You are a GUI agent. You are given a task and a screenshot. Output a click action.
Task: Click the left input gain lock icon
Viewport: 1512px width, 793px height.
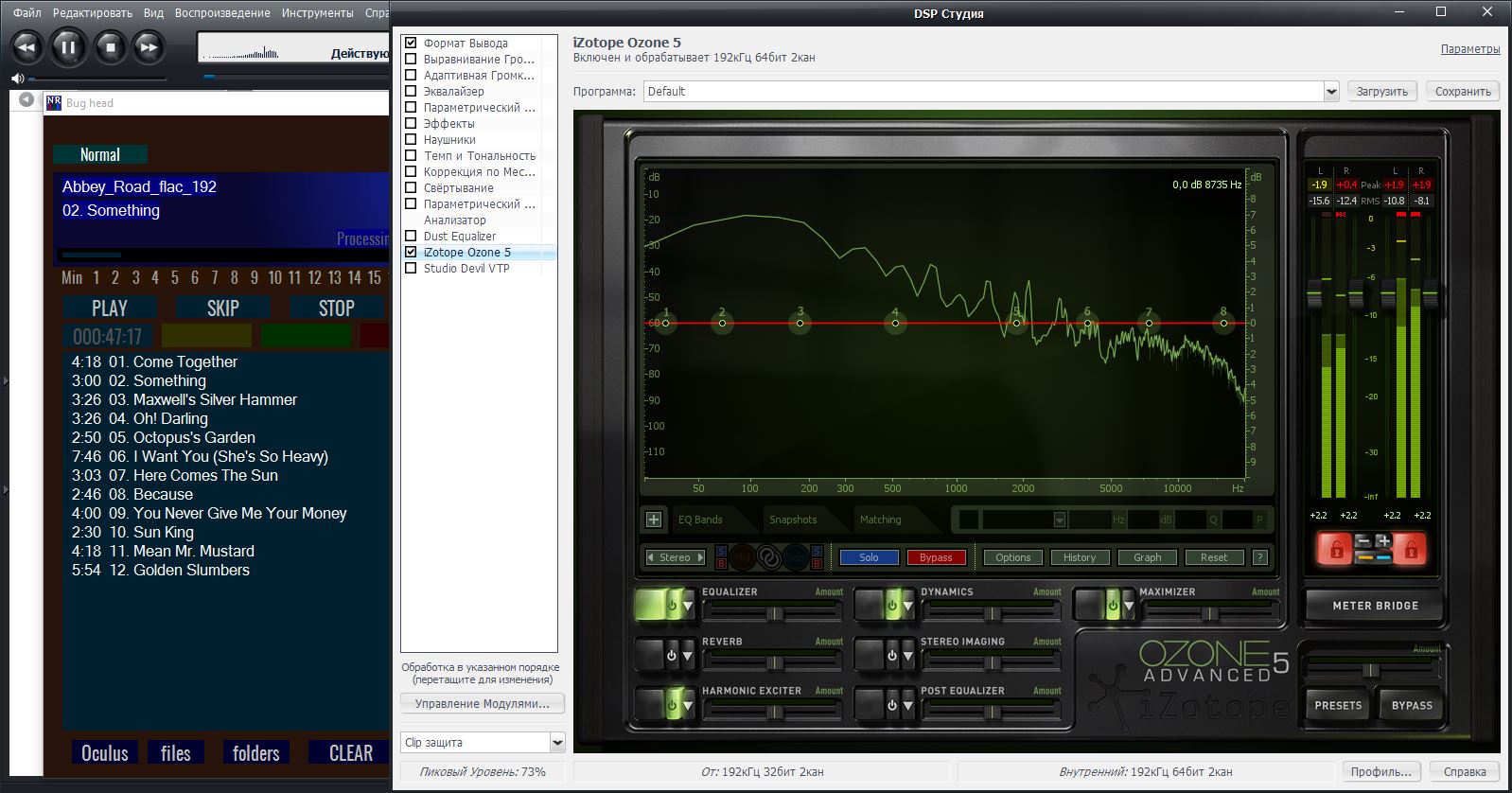(1336, 549)
